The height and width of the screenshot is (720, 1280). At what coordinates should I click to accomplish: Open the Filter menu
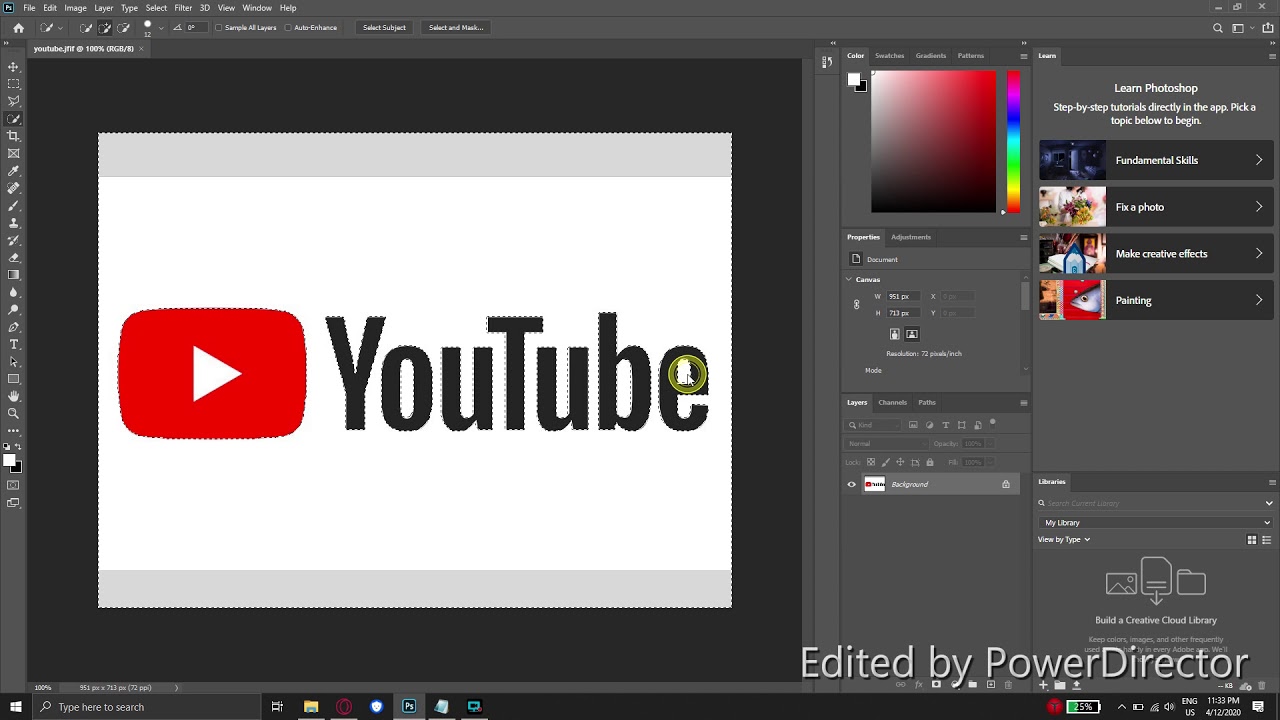(183, 8)
